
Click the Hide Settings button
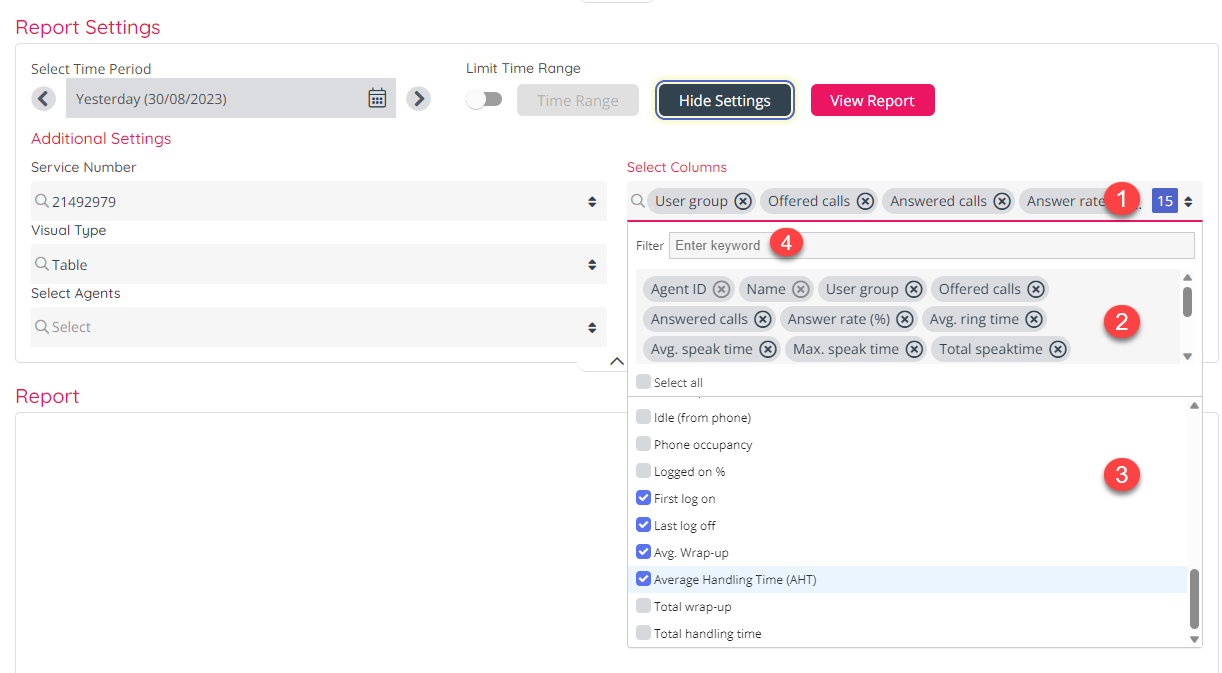[724, 100]
